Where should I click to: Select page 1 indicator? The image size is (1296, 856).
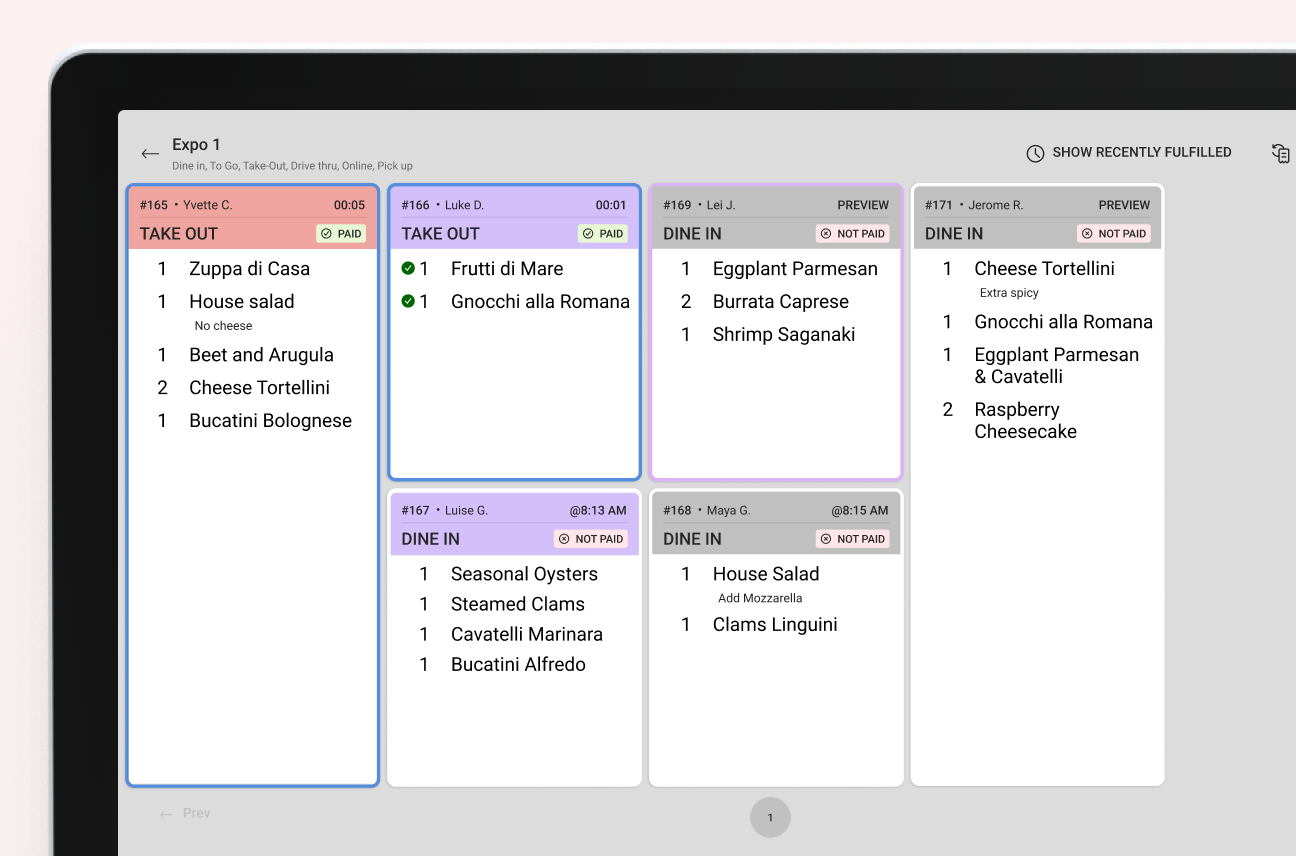tap(770, 817)
